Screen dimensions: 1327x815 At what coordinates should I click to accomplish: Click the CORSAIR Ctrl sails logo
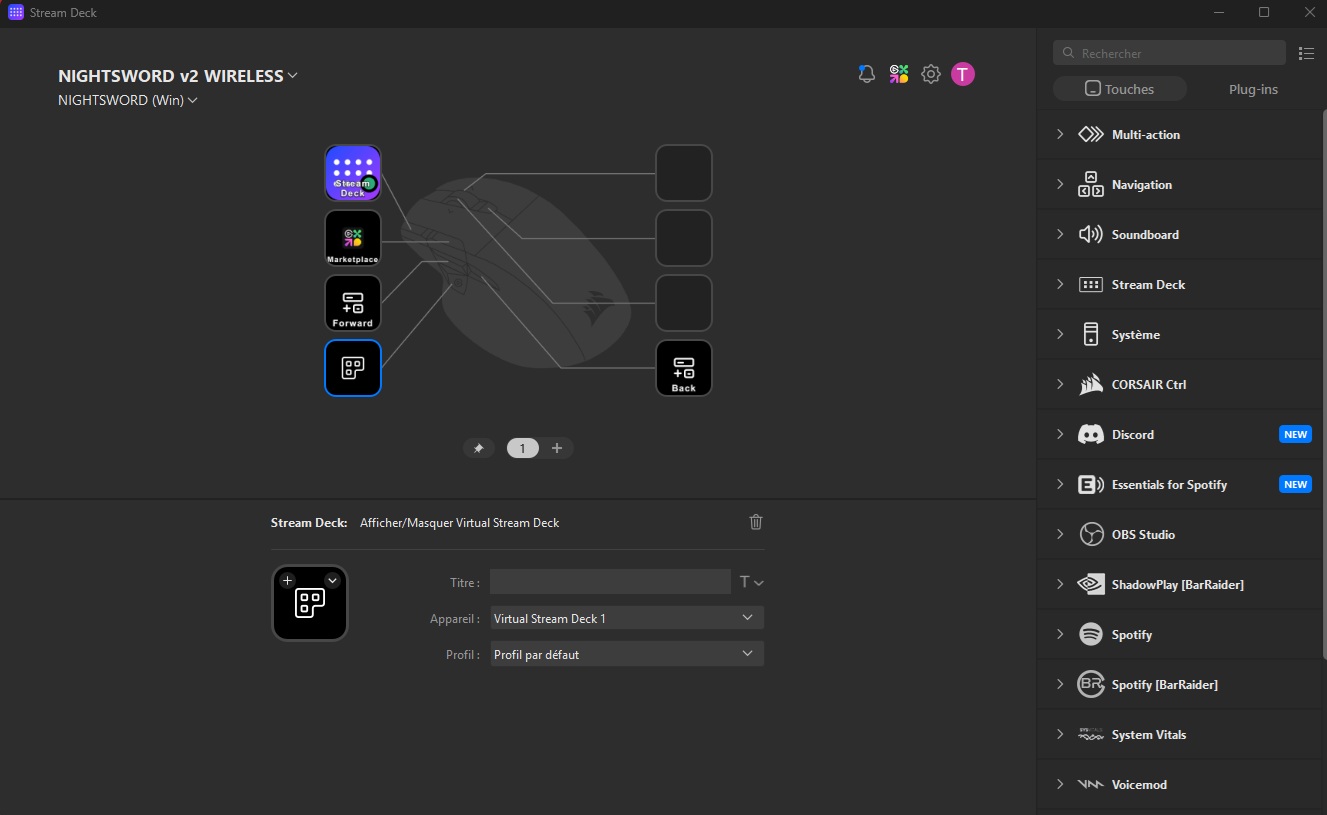tap(1091, 384)
